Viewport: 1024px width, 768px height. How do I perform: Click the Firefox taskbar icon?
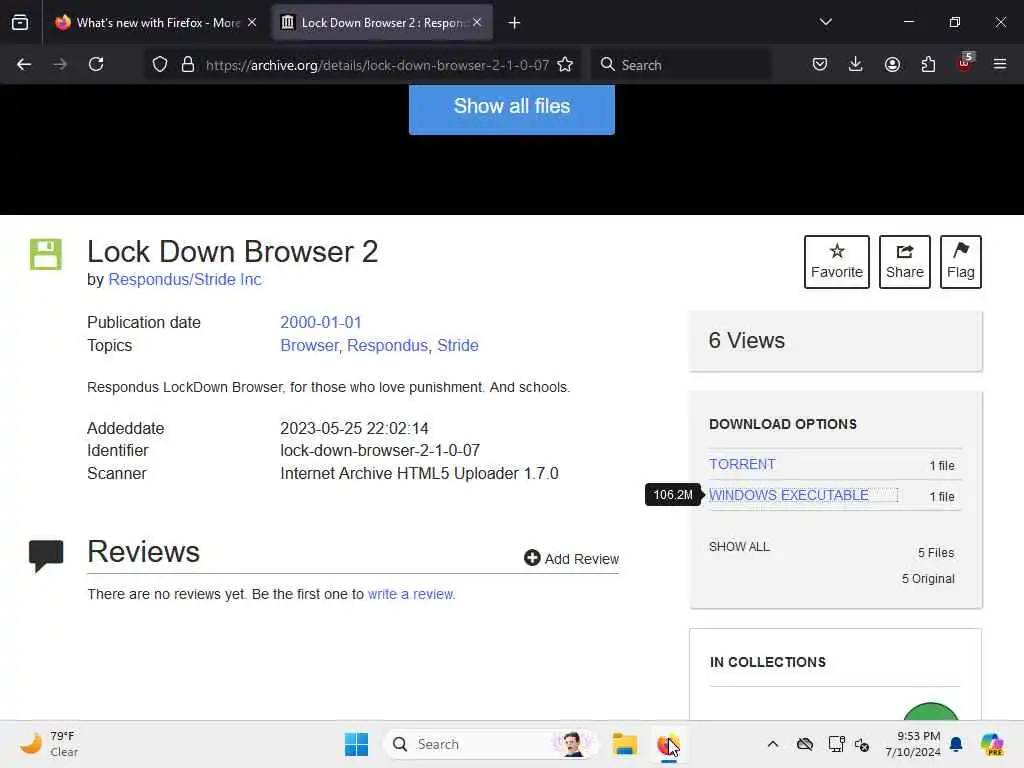pos(667,744)
